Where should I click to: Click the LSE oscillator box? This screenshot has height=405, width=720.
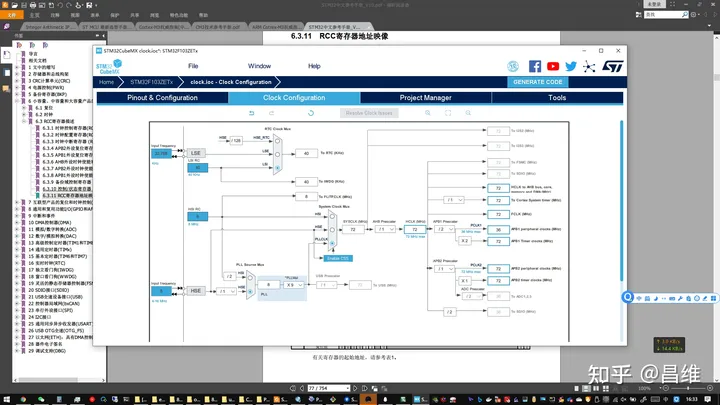(196, 153)
